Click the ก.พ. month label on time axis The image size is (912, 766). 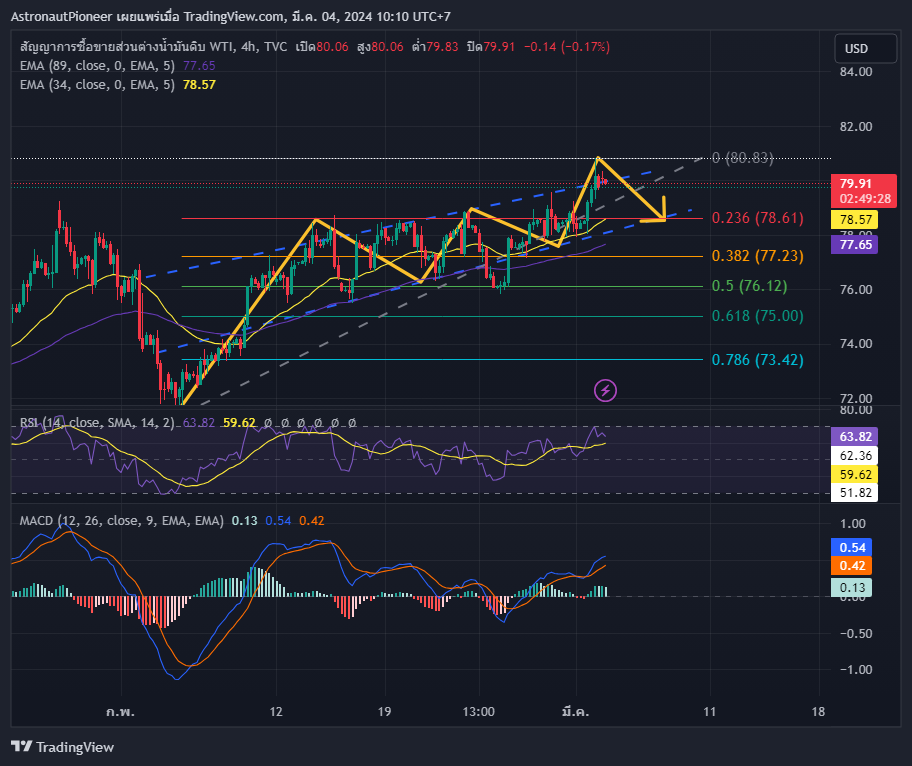tap(120, 711)
